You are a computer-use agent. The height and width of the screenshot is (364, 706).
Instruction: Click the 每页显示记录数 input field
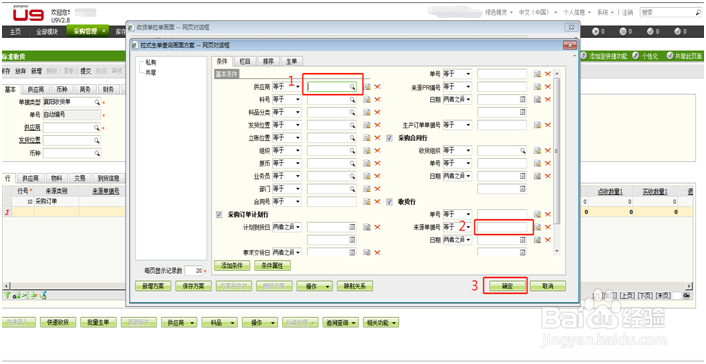click(193, 270)
